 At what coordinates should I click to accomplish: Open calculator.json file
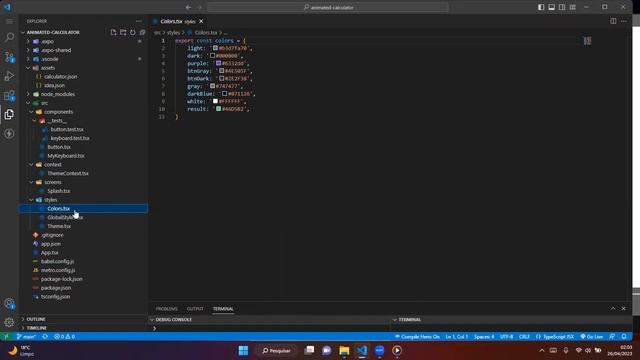(60, 77)
